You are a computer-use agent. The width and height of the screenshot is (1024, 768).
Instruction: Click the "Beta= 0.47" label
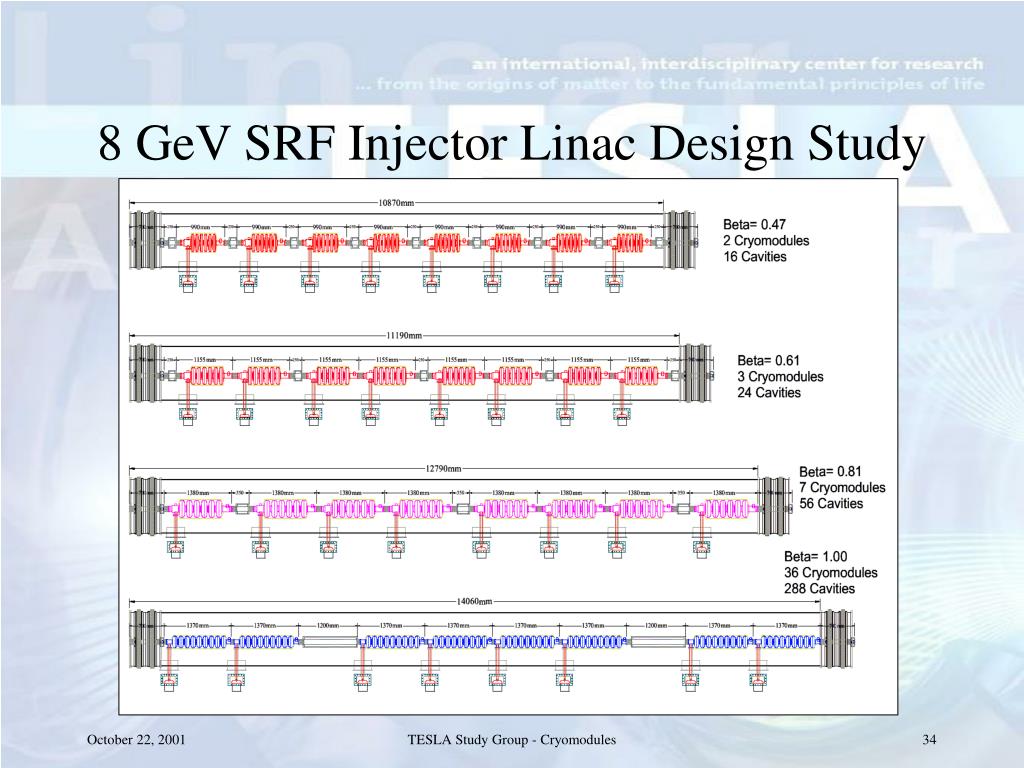tap(754, 225)
